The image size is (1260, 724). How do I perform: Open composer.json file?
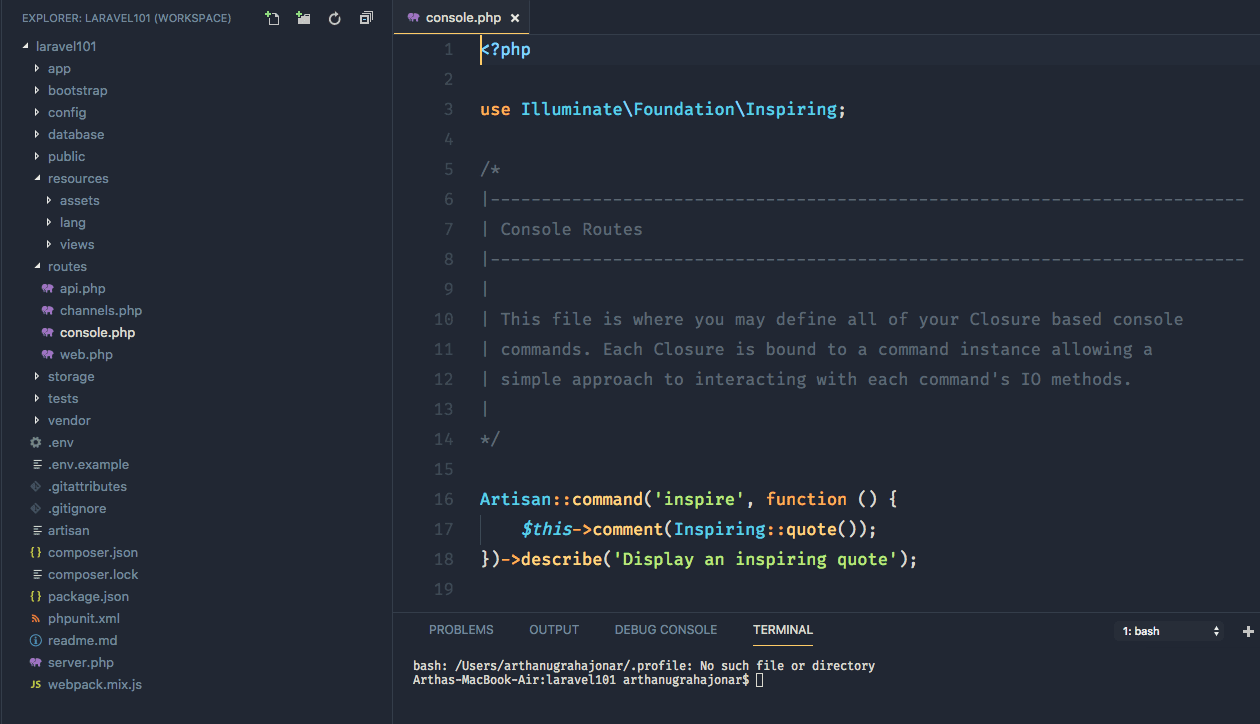point(92,552)
